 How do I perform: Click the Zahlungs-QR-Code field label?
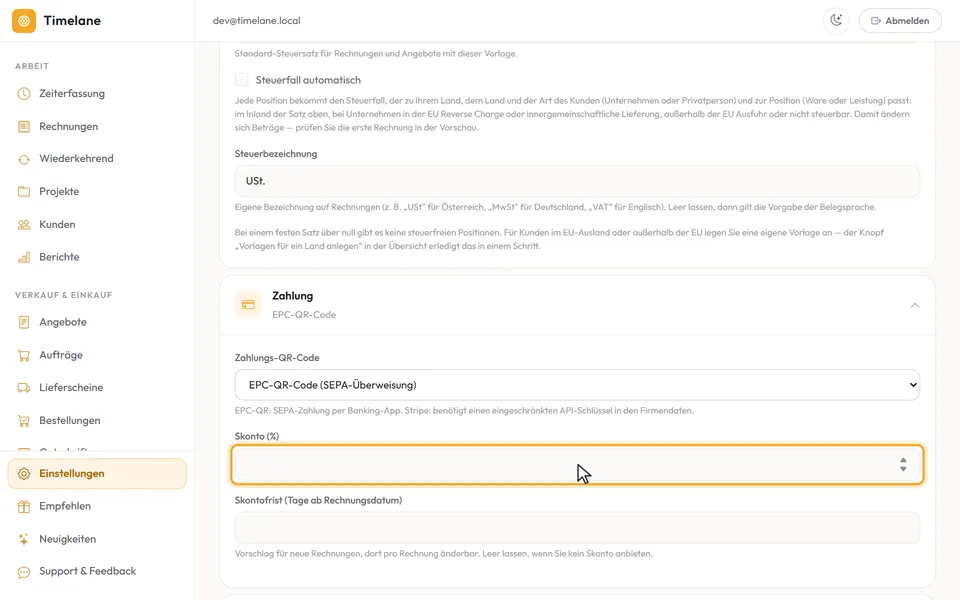tap(277, 358)
